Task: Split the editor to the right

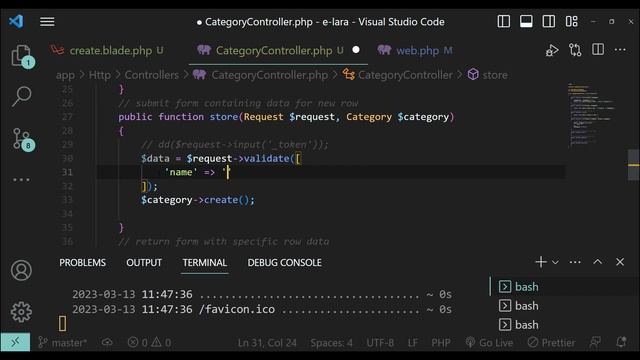Action: tap(598, 50)
